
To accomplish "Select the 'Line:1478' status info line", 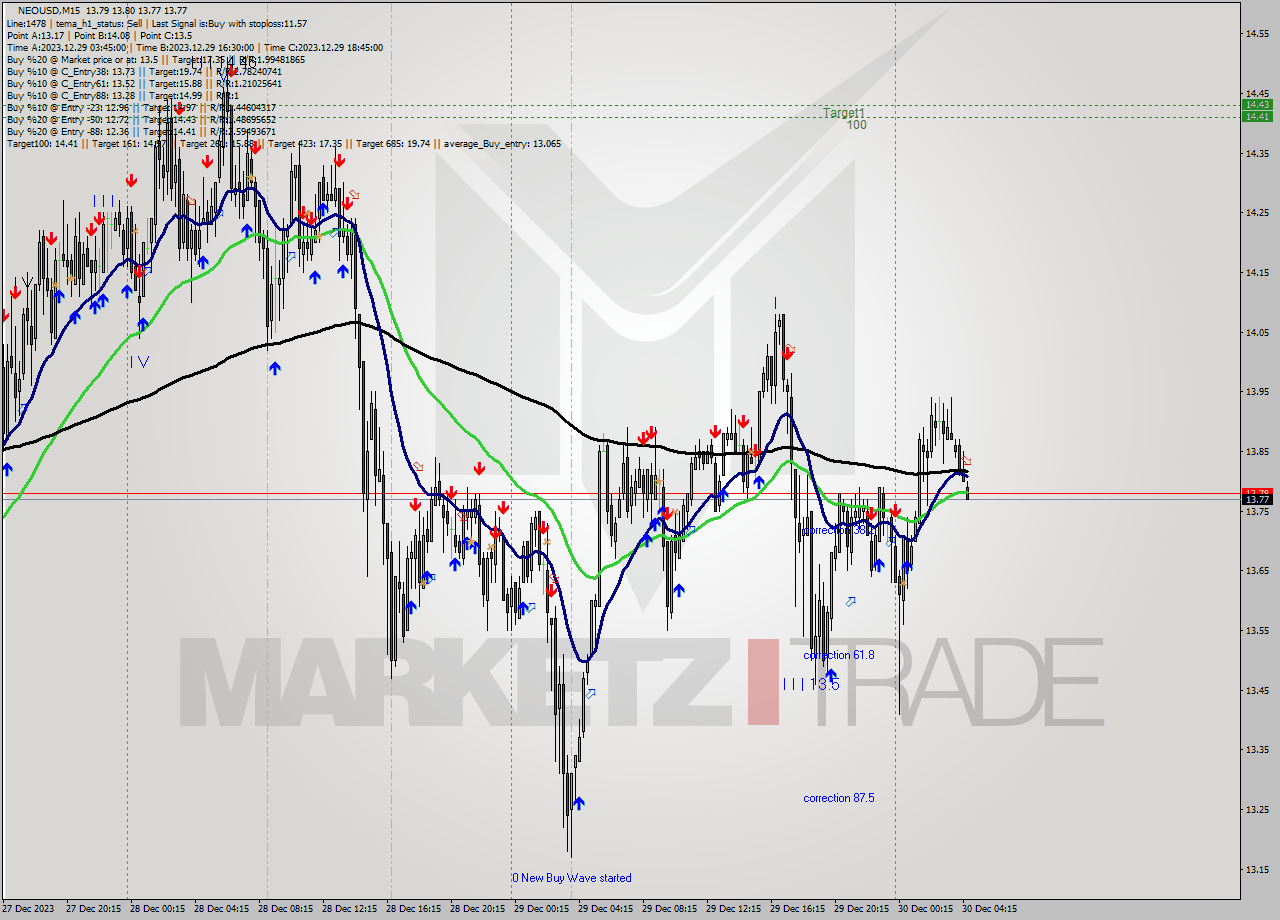I will coord(157,23).
